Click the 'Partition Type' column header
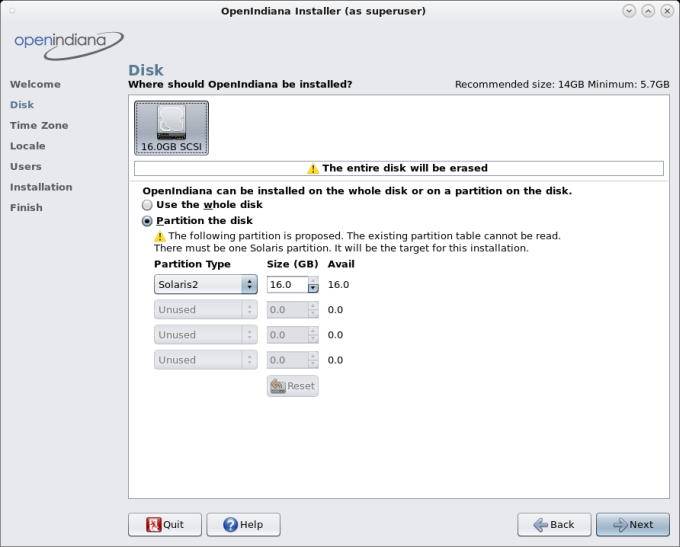 coord(192,264)
